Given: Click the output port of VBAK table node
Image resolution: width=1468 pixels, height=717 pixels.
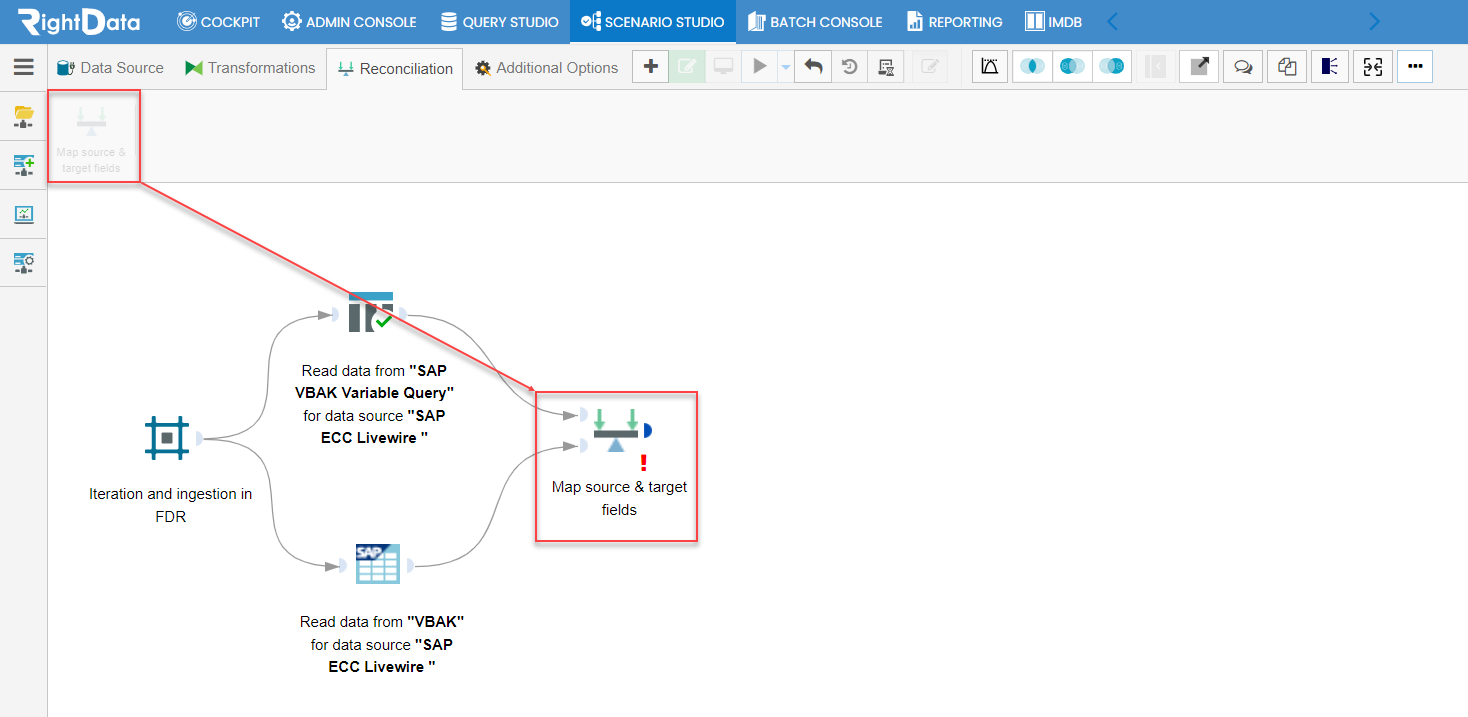Looking at the screenshot, I should [409, 565].
